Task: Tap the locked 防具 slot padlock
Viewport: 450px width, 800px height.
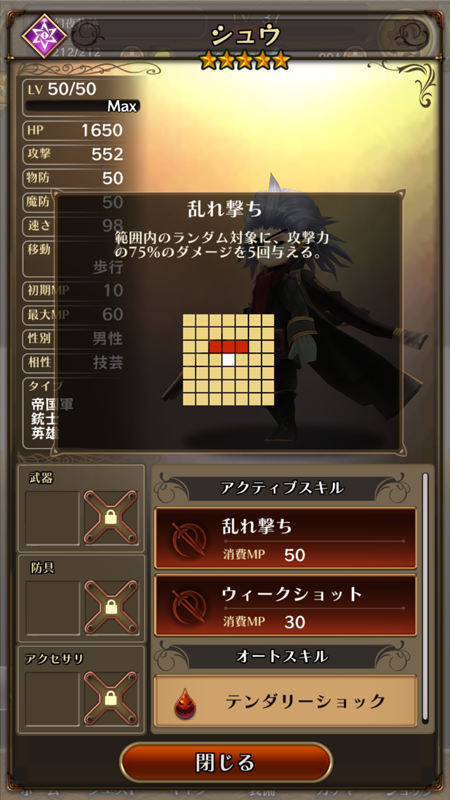Action: click(111, 607)
